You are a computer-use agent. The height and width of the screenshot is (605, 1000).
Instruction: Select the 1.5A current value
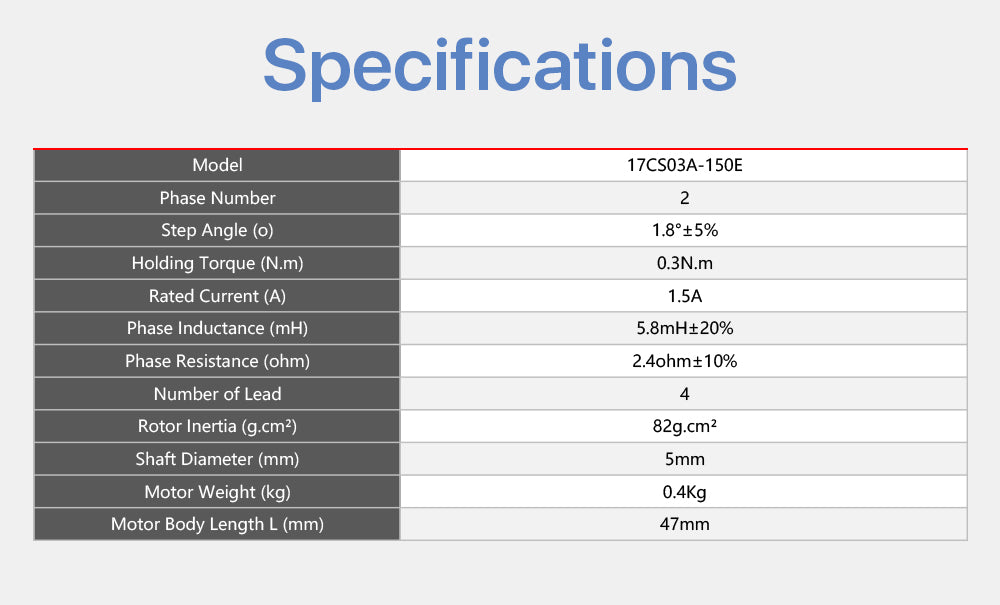tap(684, 296)
